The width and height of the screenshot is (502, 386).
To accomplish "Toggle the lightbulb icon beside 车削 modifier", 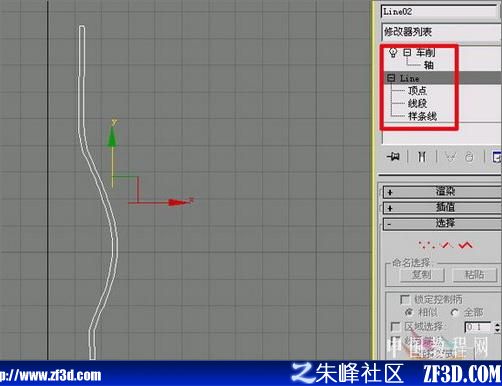I will click(393, 53).
